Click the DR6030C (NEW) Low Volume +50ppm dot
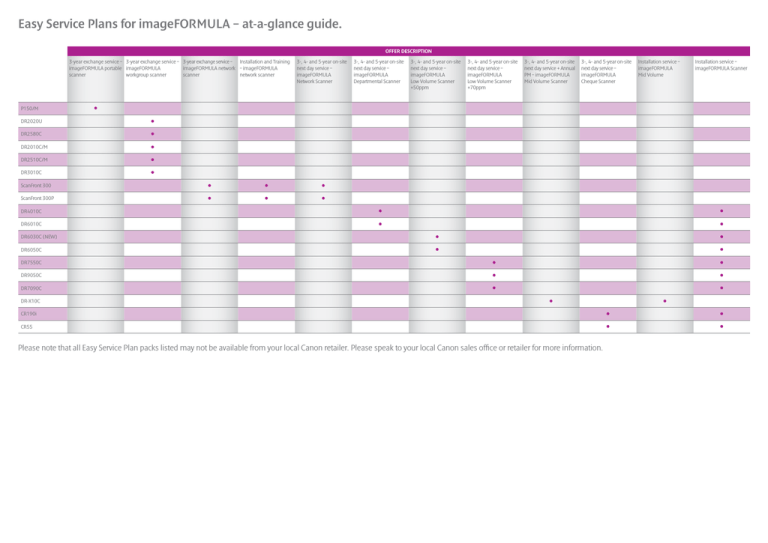This screenshot has width=768, height=543. [x=437, y=237]
